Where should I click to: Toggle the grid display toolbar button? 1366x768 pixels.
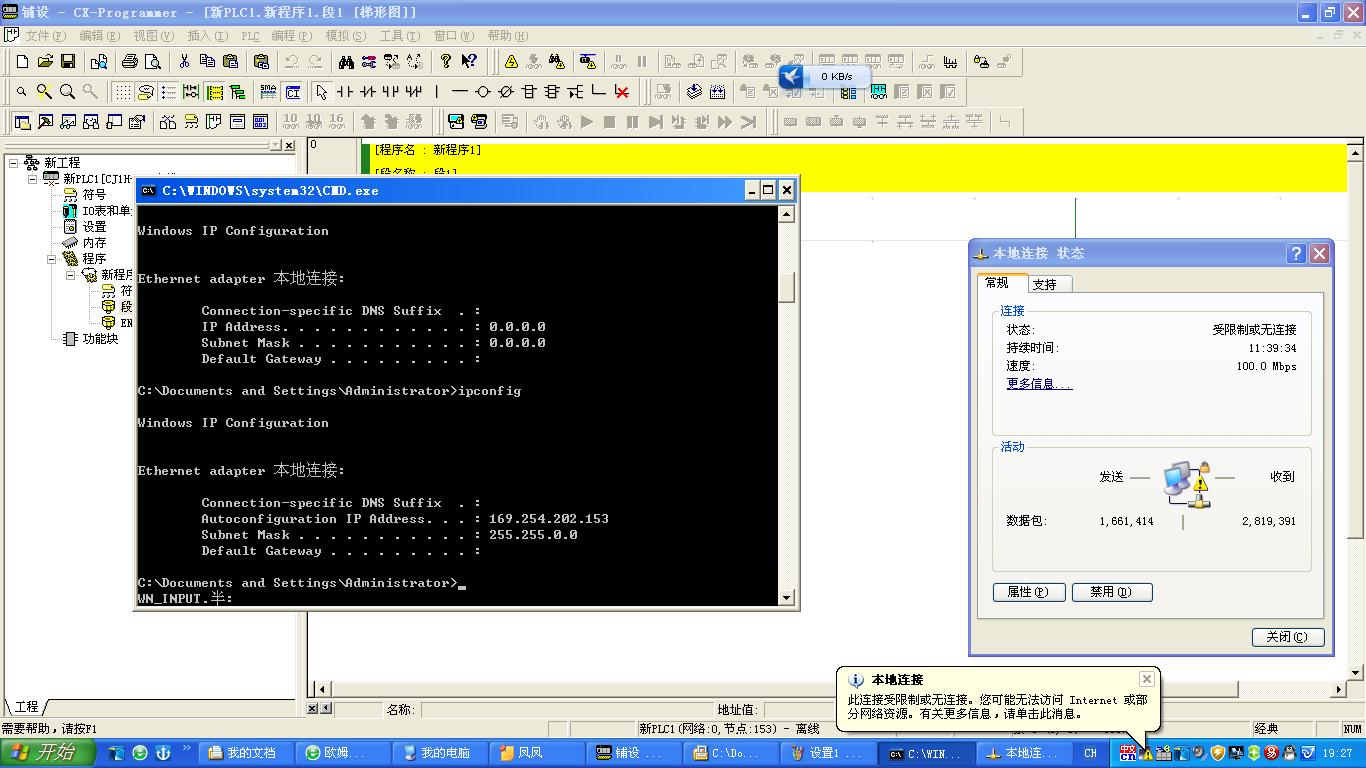point(121,92)
